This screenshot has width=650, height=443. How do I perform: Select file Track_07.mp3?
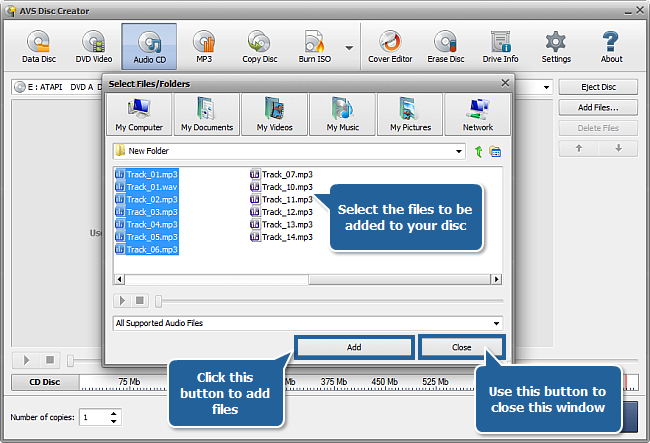(x=281, y=174)
